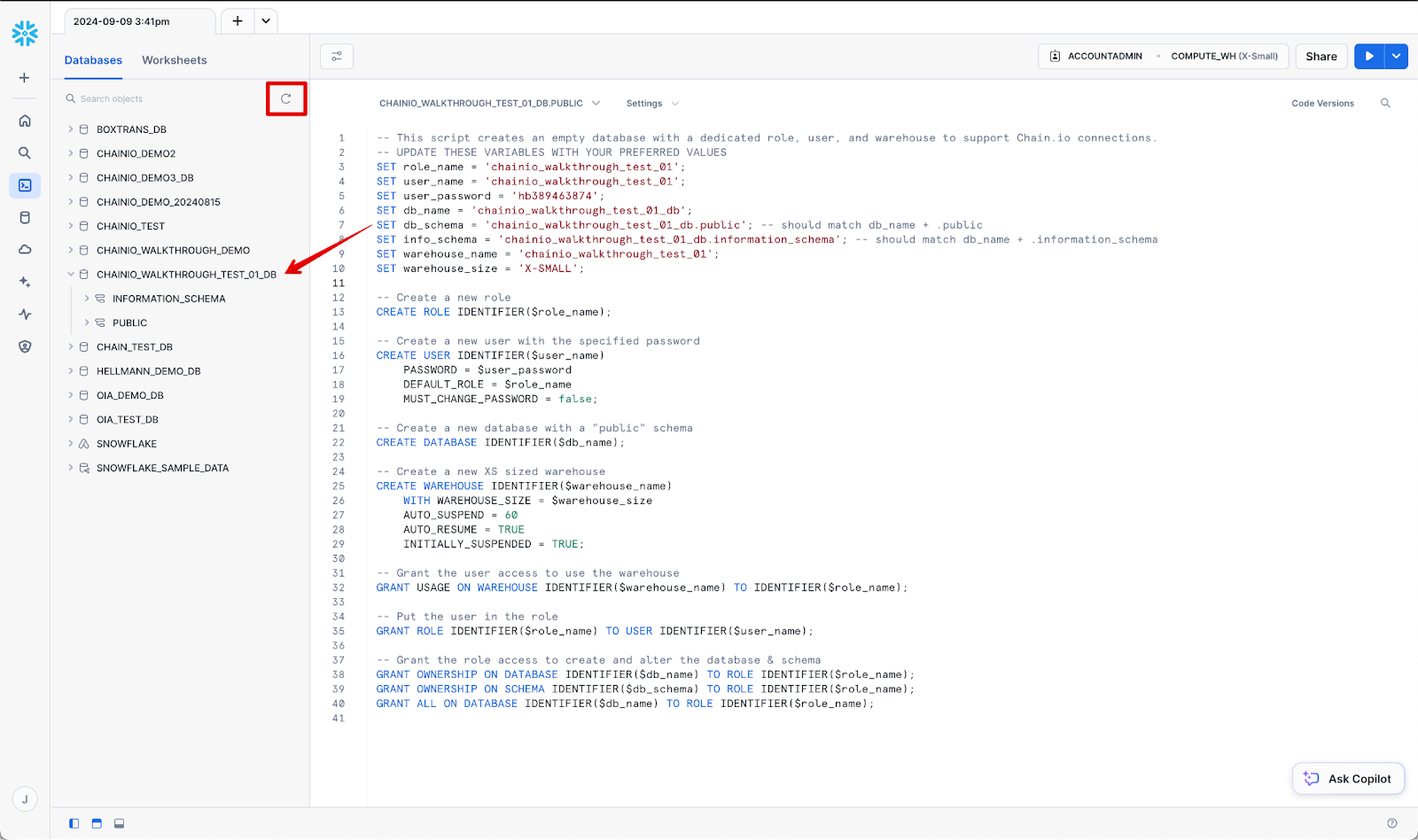This screenshot has height=840, width=1418.
Task: Click line number 11 in the gutter
Action: [x=339, y=284]
